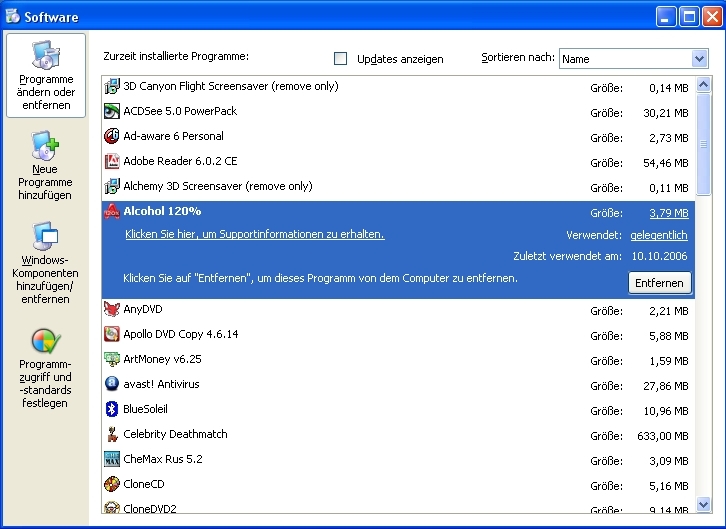Select ArtMoney v6.25 in the list
726x529 pixels.
tap(398, 360)
